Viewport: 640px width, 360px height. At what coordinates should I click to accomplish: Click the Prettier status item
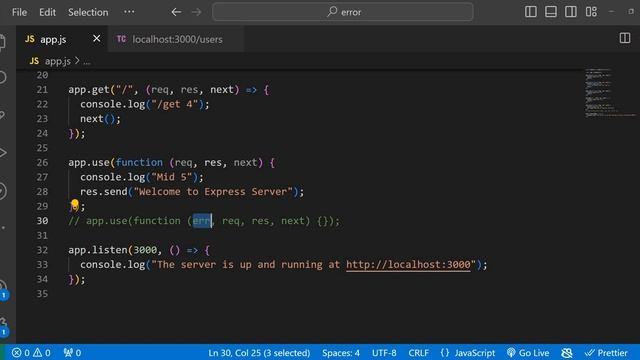[x=606, y=353]
